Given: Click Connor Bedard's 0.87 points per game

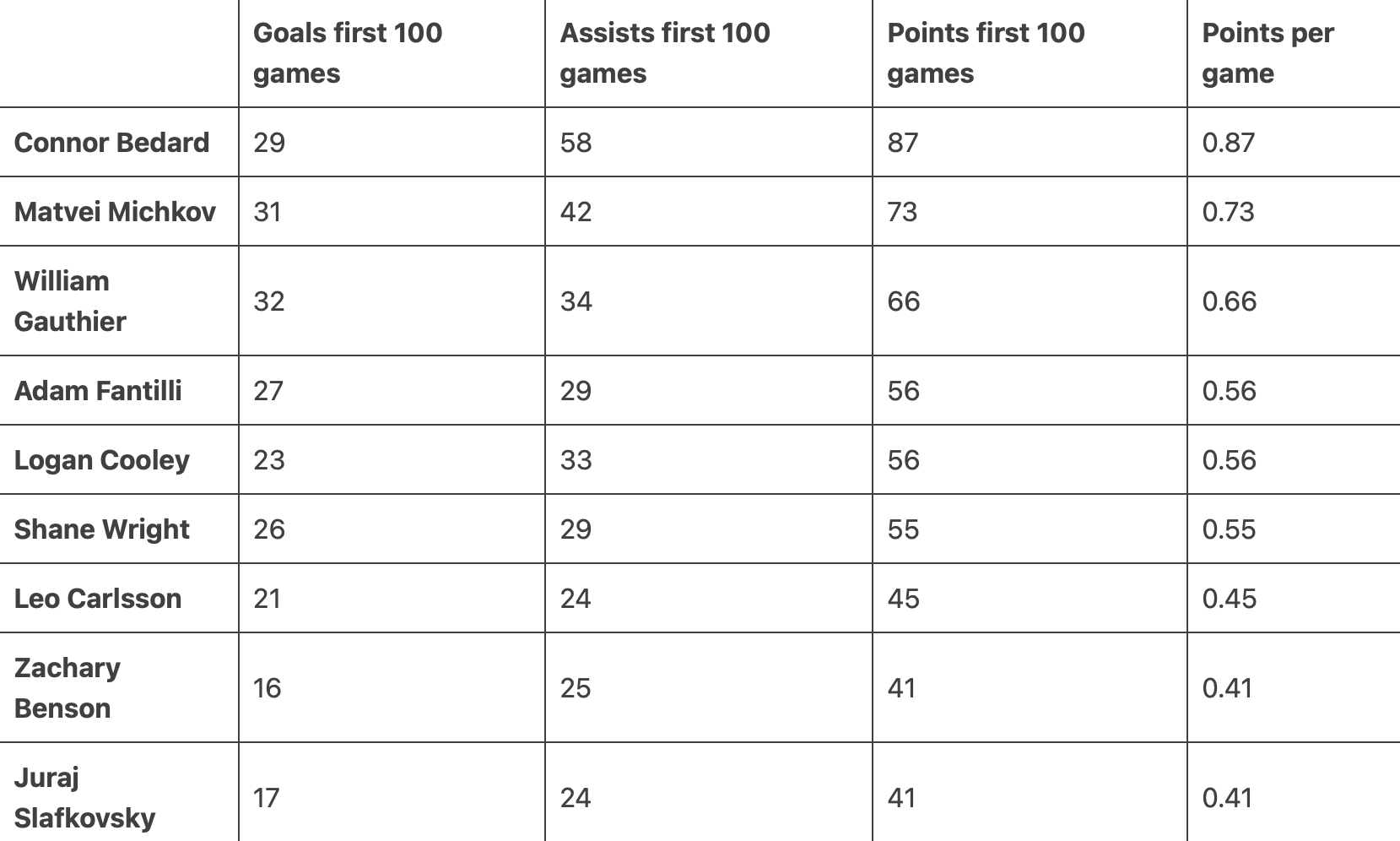Looking at the screenshot, I should pyautogui.click(x=1229, y=142).
